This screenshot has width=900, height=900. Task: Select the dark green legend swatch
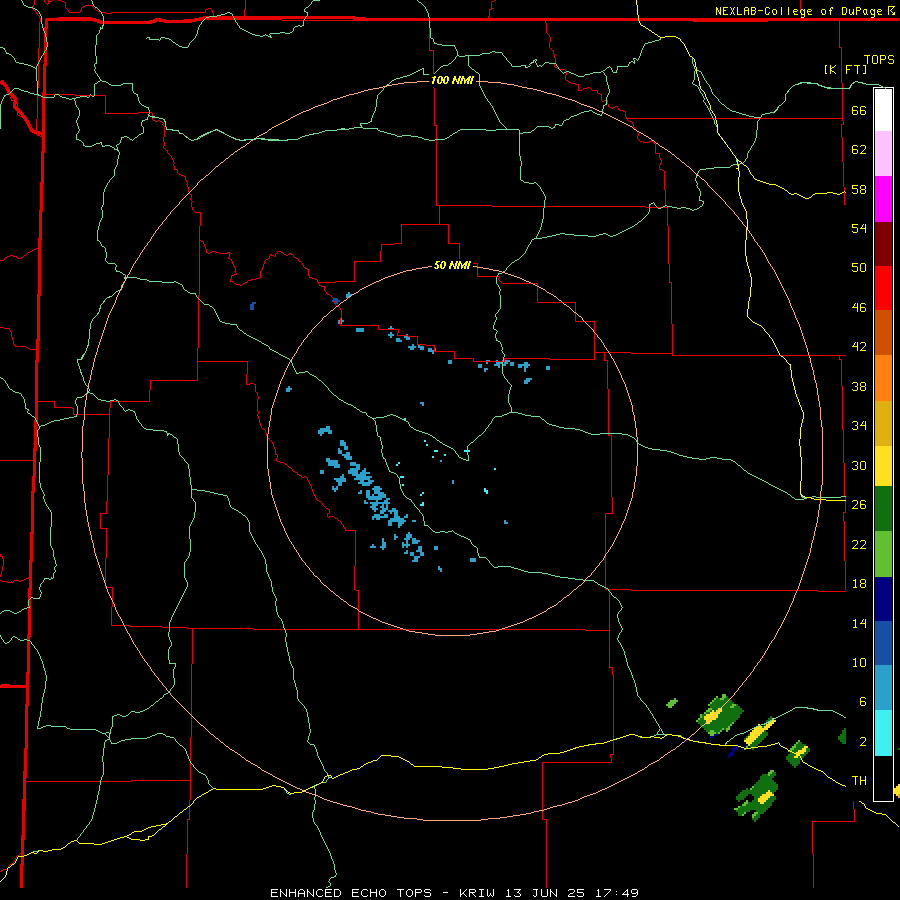point(883,509)
